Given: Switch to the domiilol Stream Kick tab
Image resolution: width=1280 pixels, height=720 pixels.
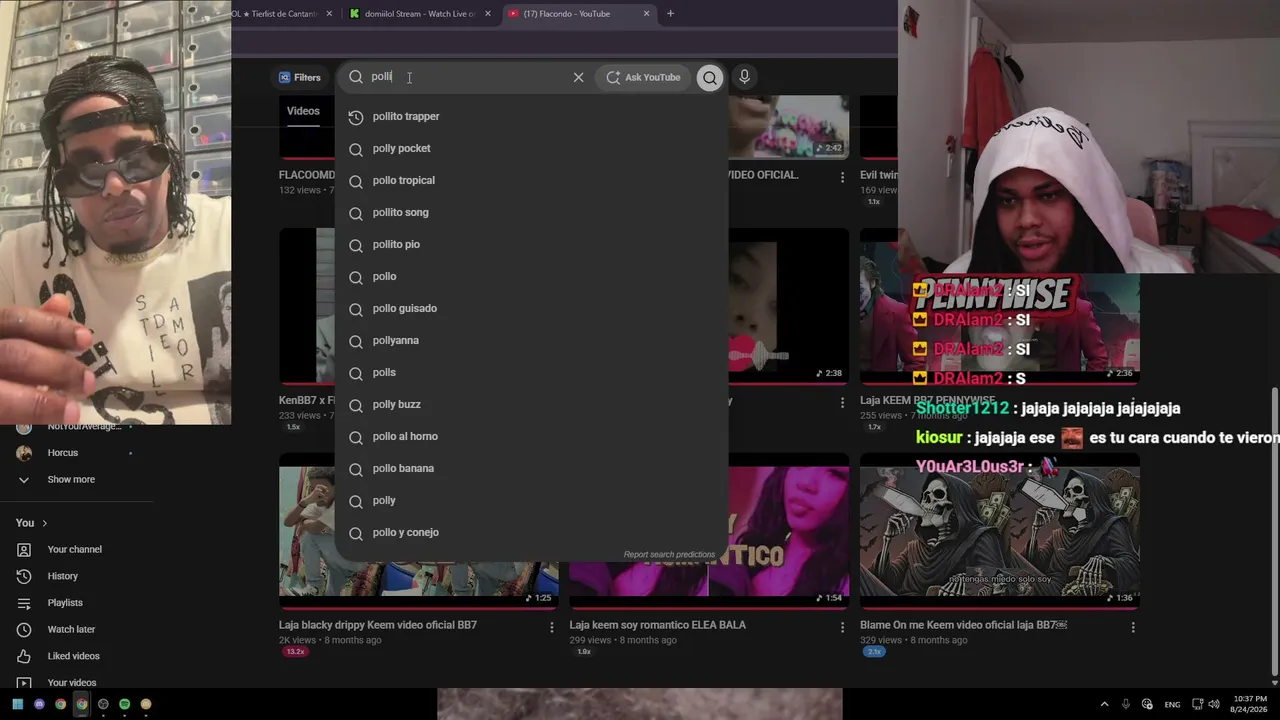Looking at the screenshot, I should click(419, 14).
